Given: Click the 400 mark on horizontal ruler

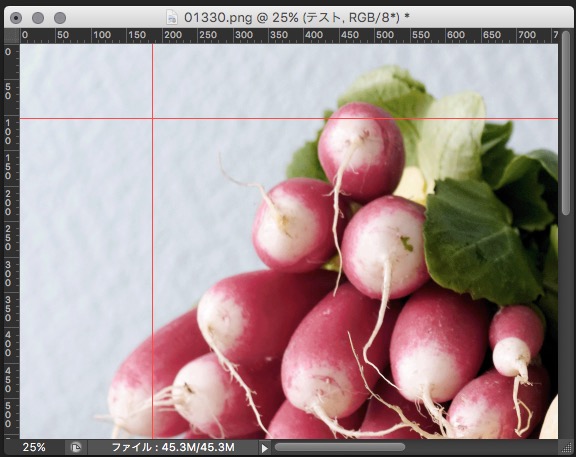Looking at the screenshot, I should click(314, 35).
